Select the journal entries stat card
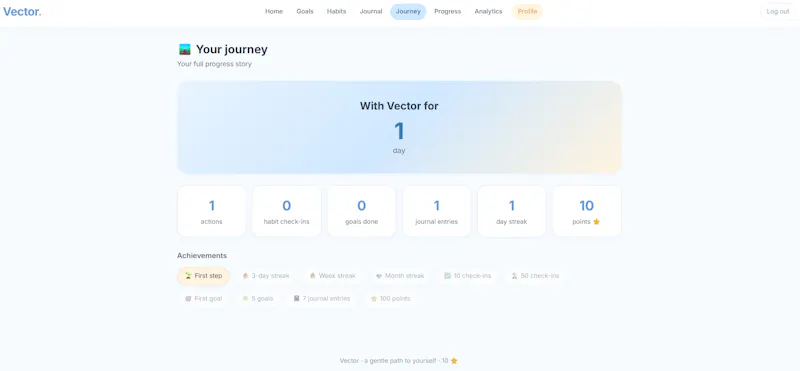 437,211
